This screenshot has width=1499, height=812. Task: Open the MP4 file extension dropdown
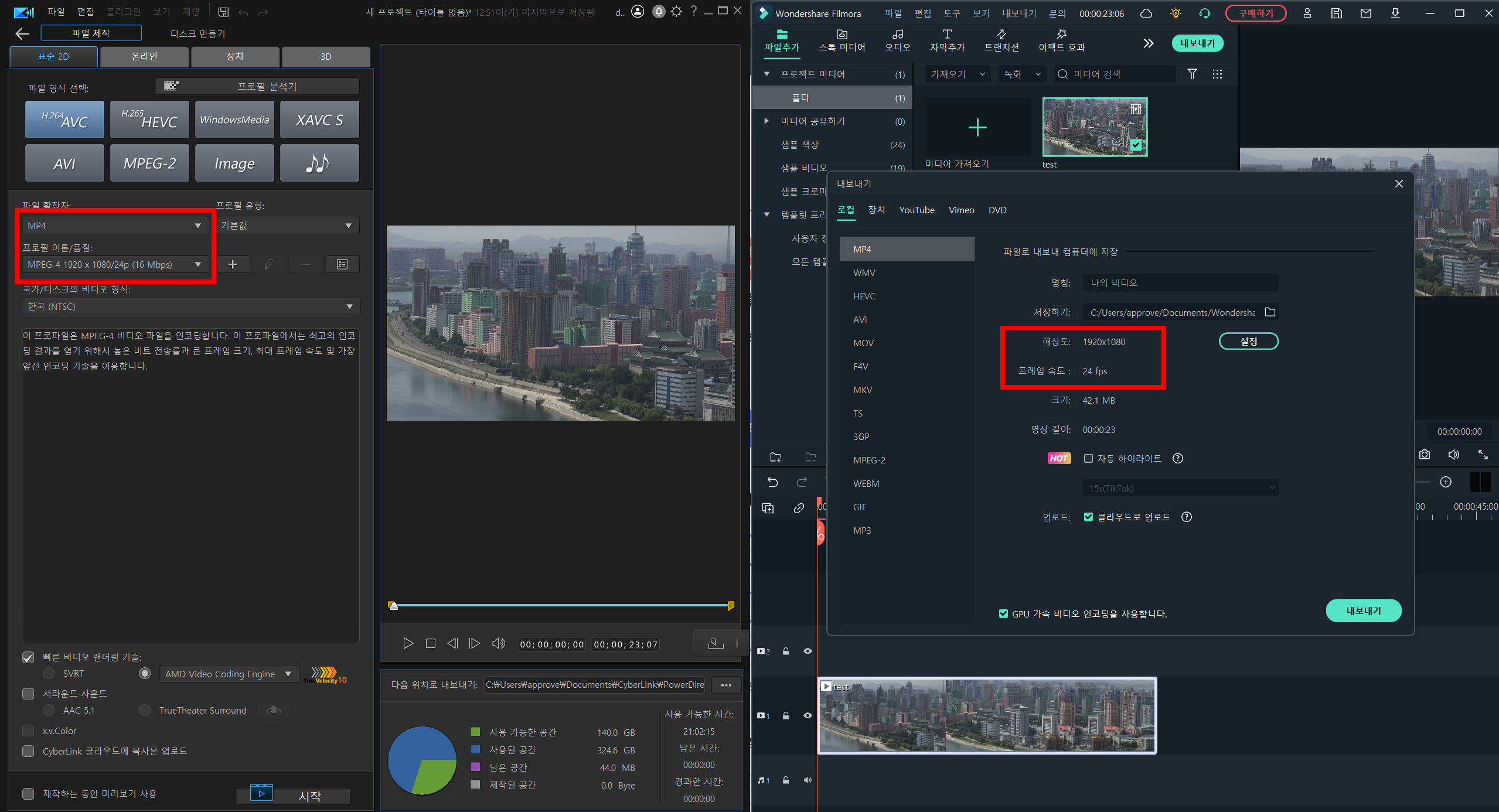(114, 226)
